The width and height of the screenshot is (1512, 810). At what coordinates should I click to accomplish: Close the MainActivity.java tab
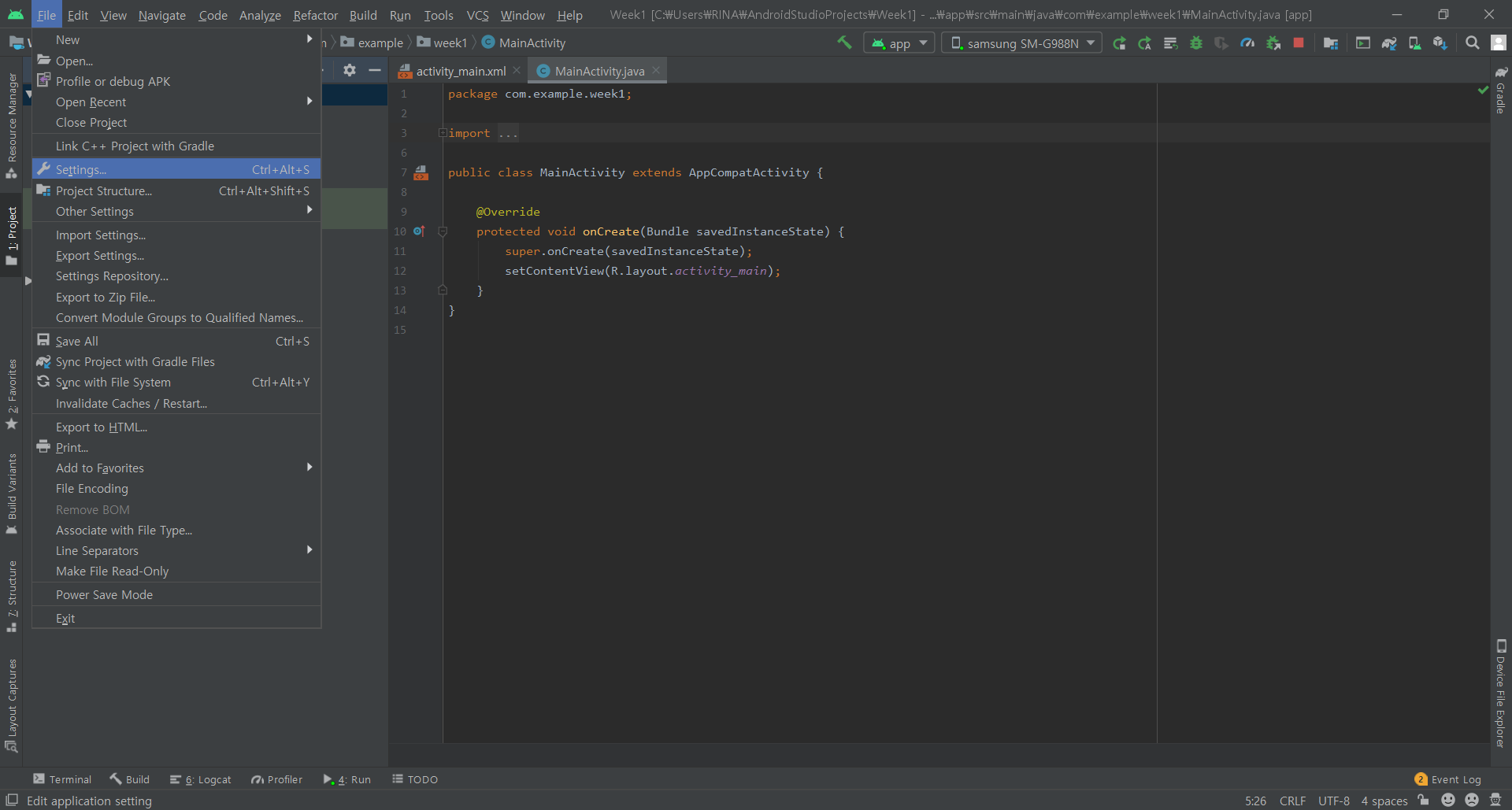point(656,70)
